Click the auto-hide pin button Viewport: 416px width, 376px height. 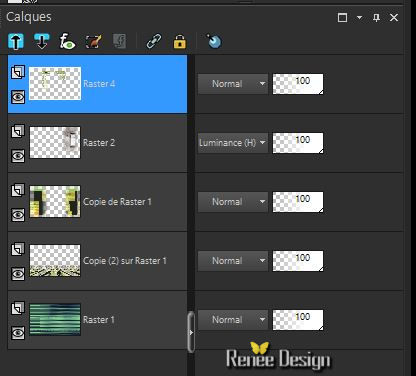(376, 17)
